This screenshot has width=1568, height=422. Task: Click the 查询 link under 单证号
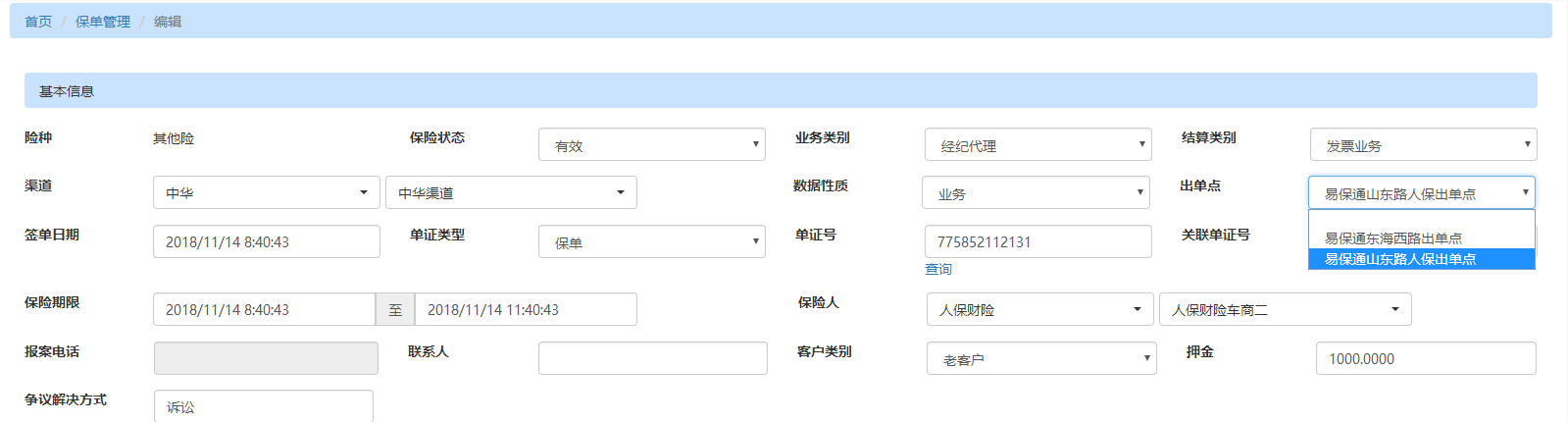point(938,269)
